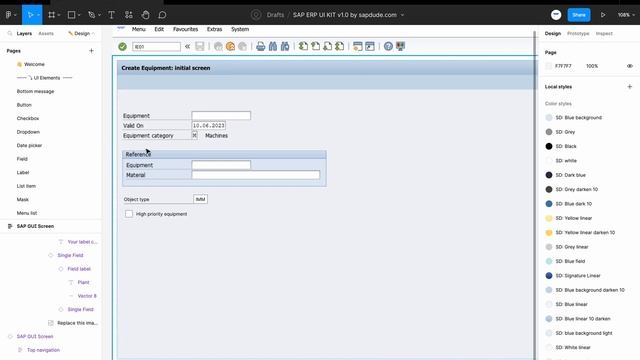Image resolution: width=640 pixels, height=360 pixels.
Task: Click the SAP Last Page icon
Action: [x=340, y=47]
